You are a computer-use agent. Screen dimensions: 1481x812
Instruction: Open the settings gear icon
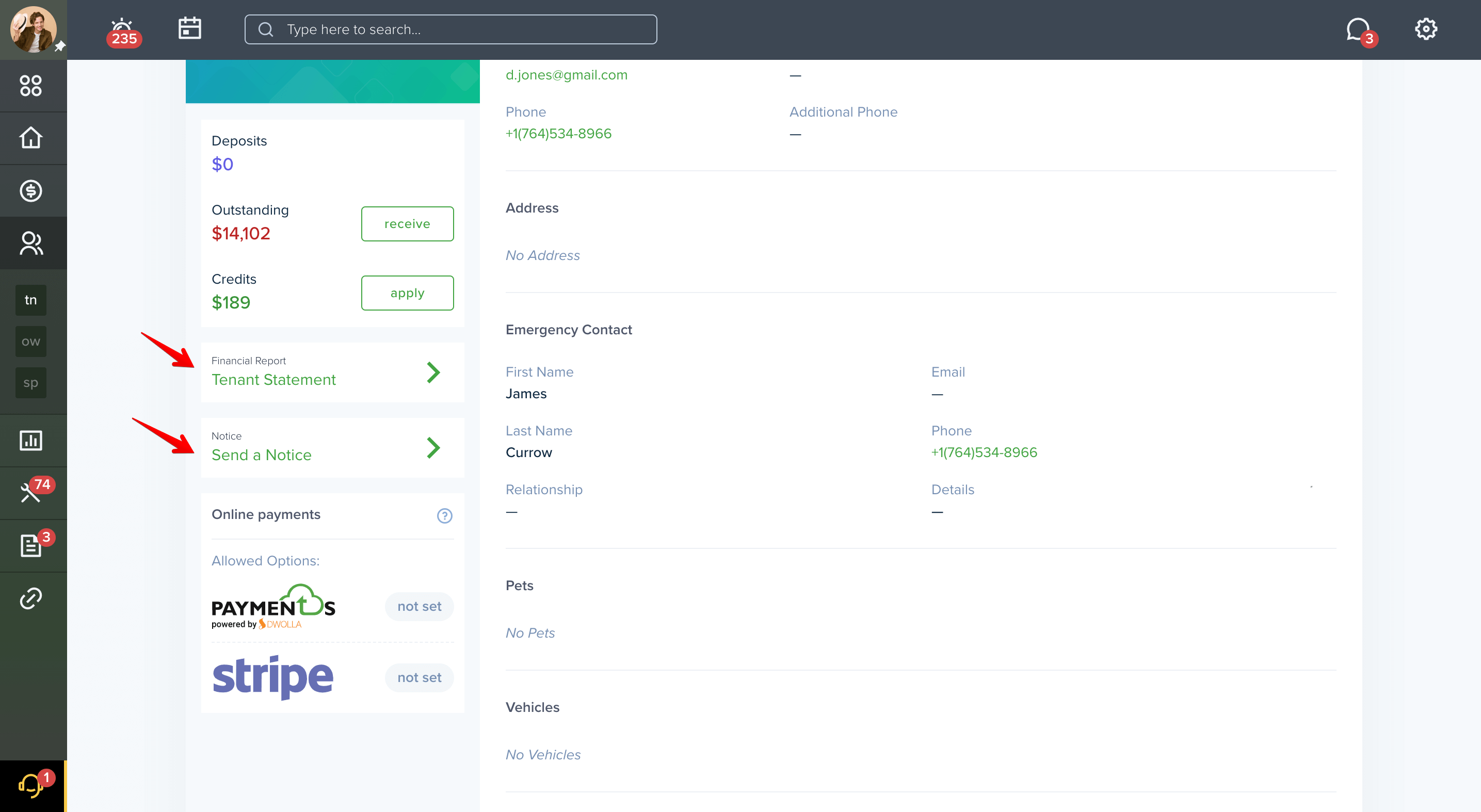[1426, 29]
